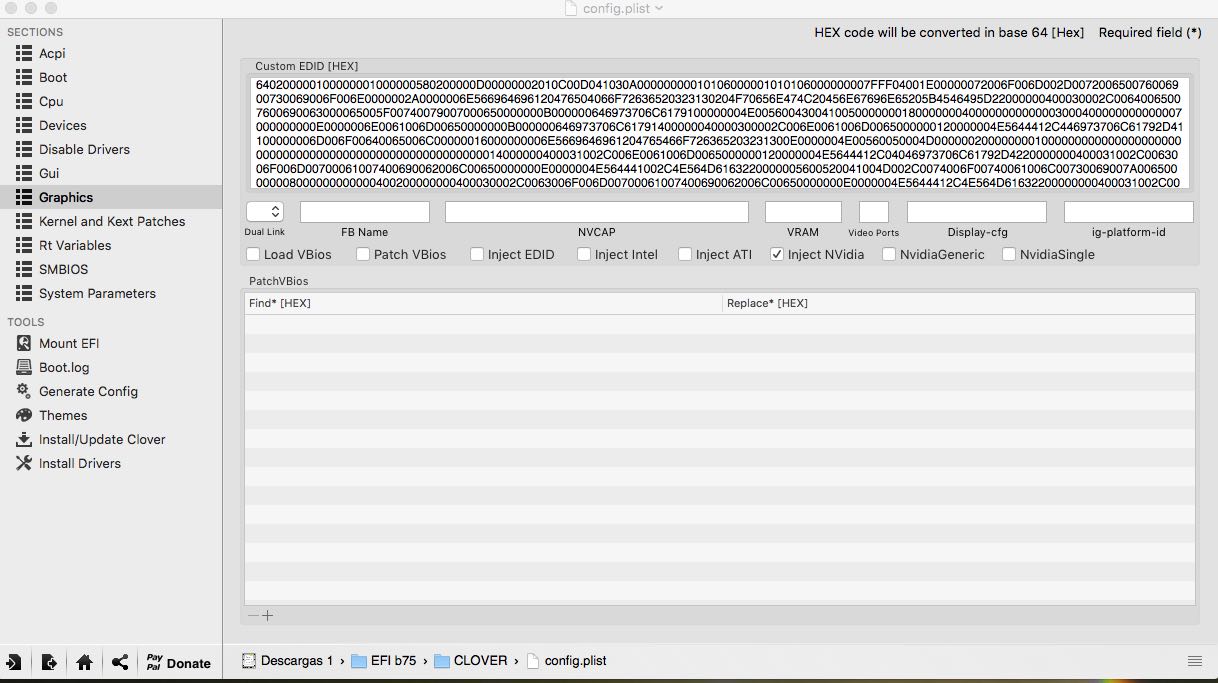Screen dimensions: 1218x683
Task: Open Descargas 1 in the path bar
Action: pyautogui.click(x=288, y=661)
